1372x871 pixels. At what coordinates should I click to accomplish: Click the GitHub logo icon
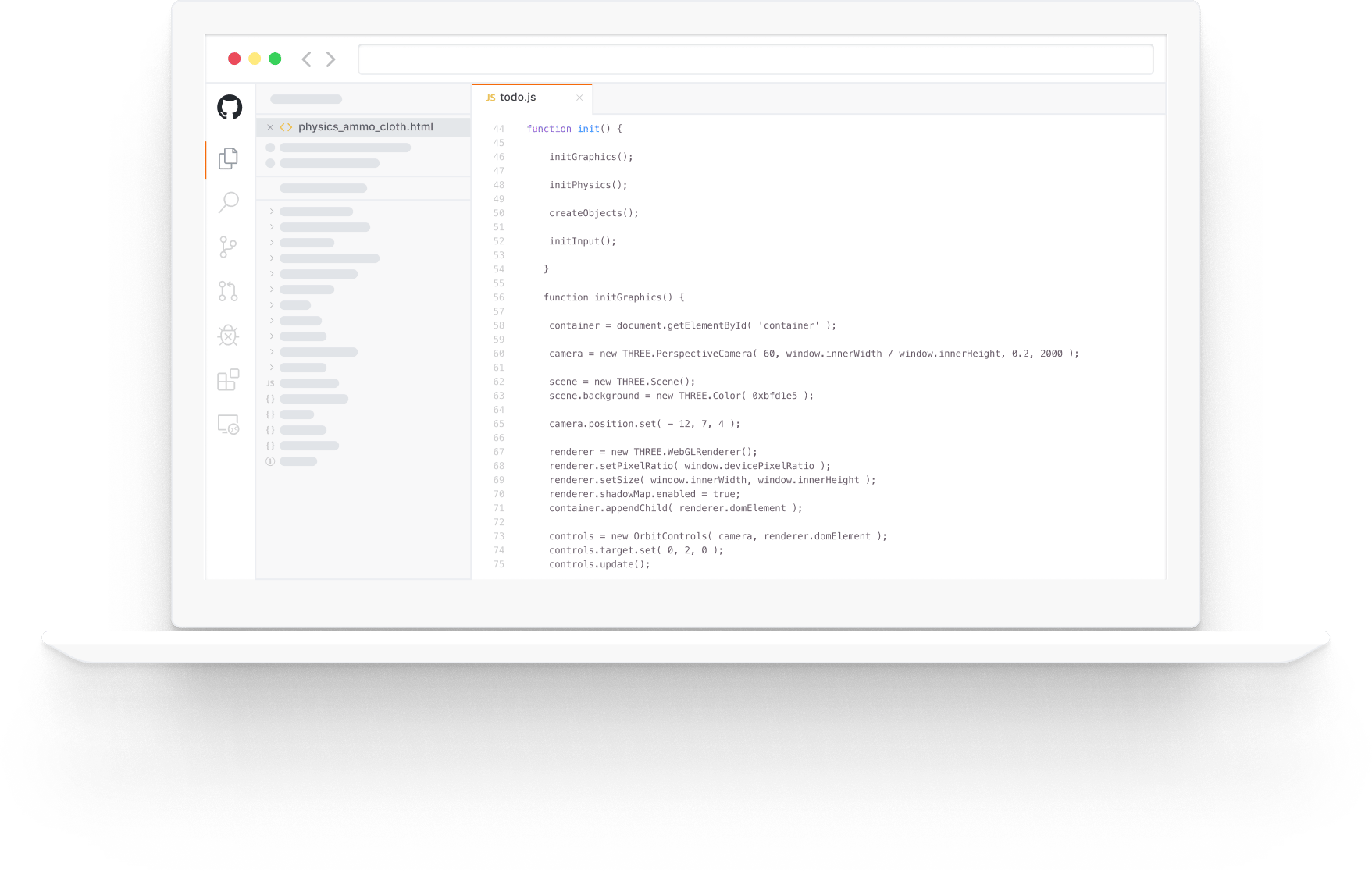pyautogui.click(x=230, y=107)
